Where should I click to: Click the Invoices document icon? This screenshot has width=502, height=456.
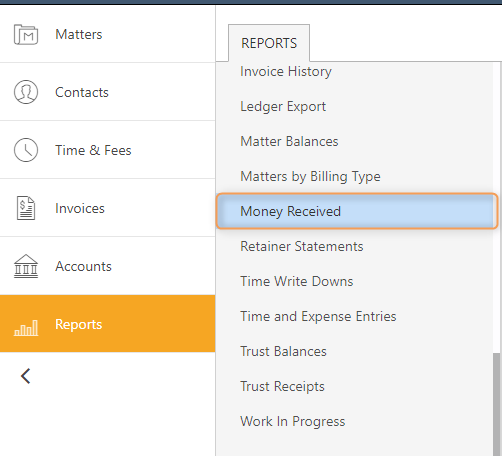pyautogui.click(x=26, y=208)
